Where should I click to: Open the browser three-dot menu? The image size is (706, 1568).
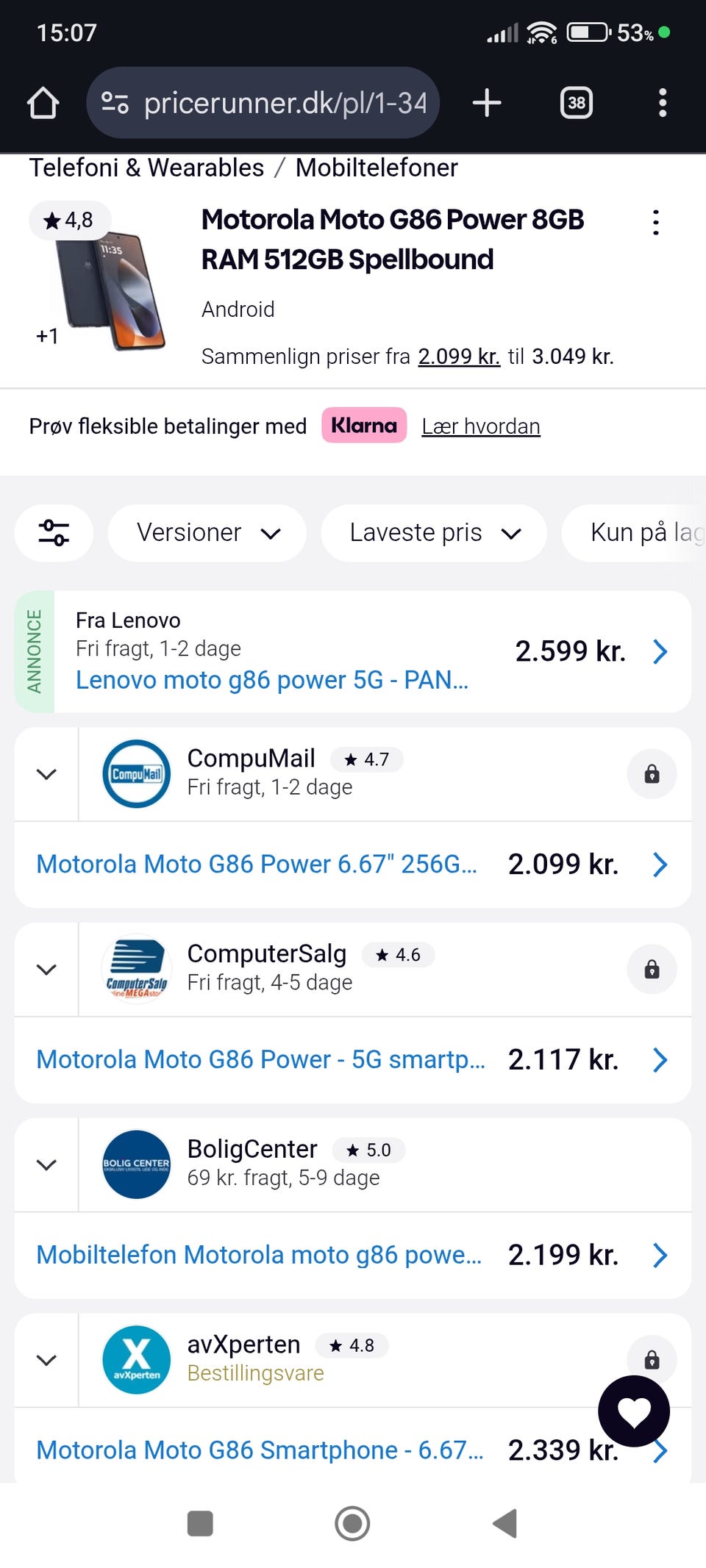coord(662,103)
